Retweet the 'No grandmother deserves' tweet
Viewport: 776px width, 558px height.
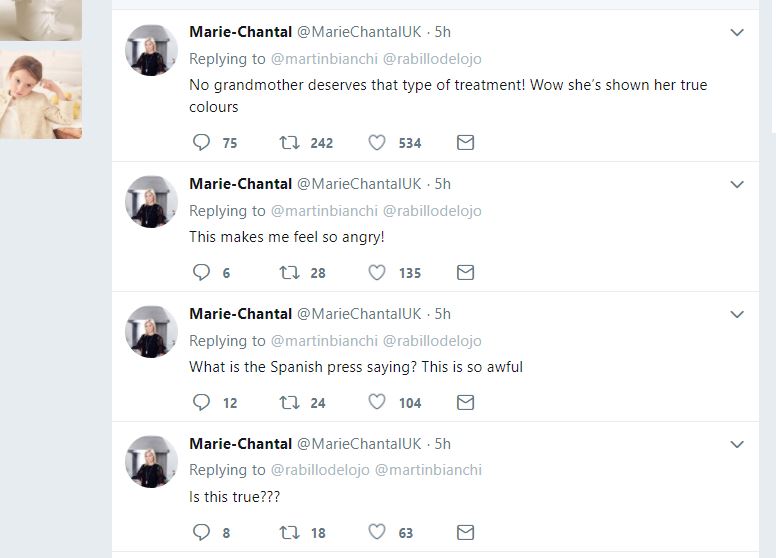pos(290,143)
